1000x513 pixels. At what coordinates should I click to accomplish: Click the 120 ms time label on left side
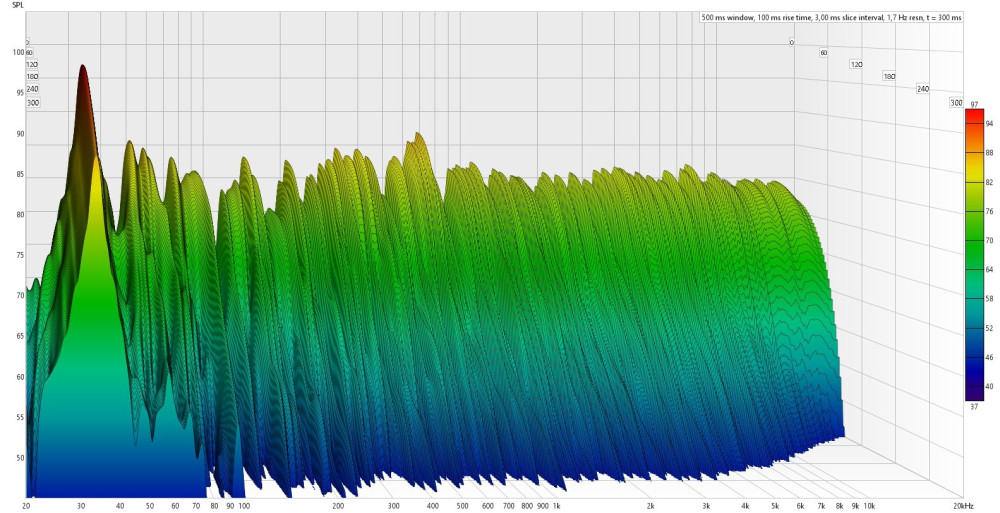pos(32,64)
